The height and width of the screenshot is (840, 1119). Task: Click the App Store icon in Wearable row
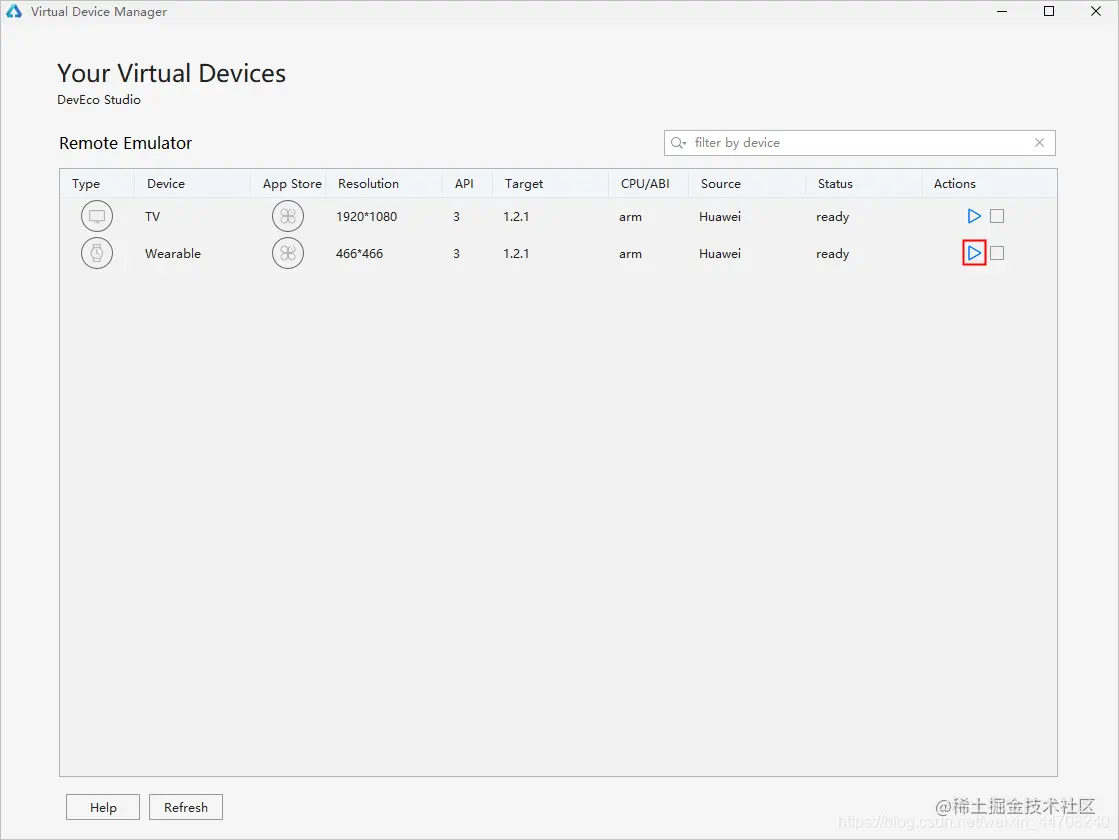[288, 253]
